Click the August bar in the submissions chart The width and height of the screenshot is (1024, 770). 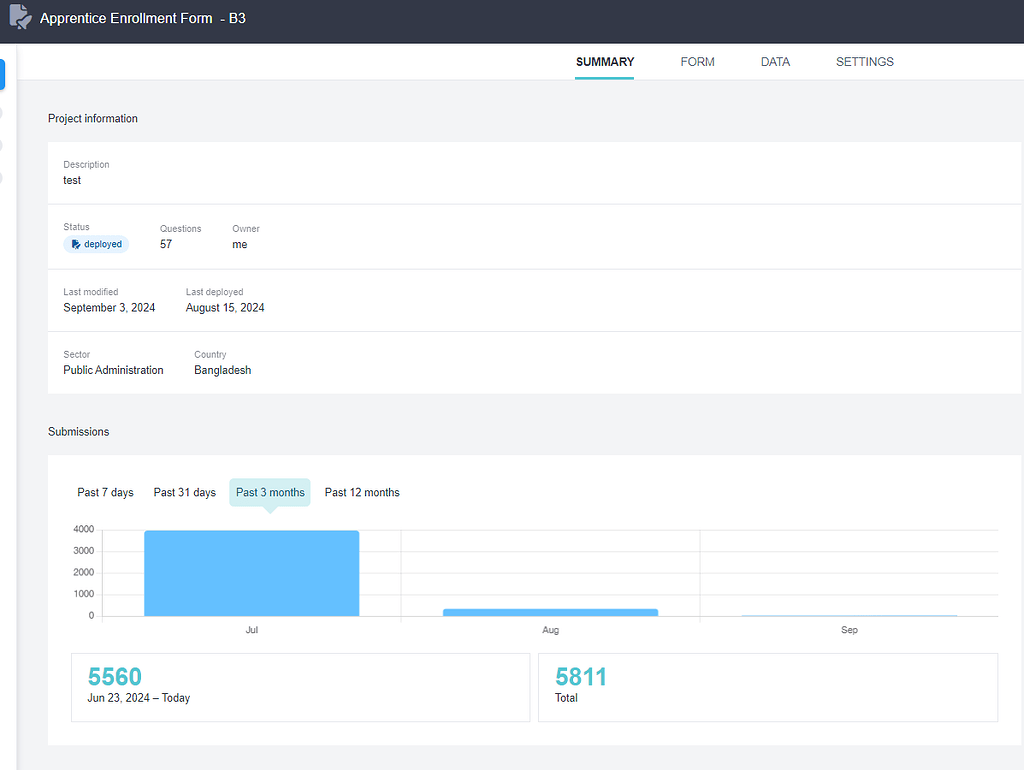pos(550,610)
